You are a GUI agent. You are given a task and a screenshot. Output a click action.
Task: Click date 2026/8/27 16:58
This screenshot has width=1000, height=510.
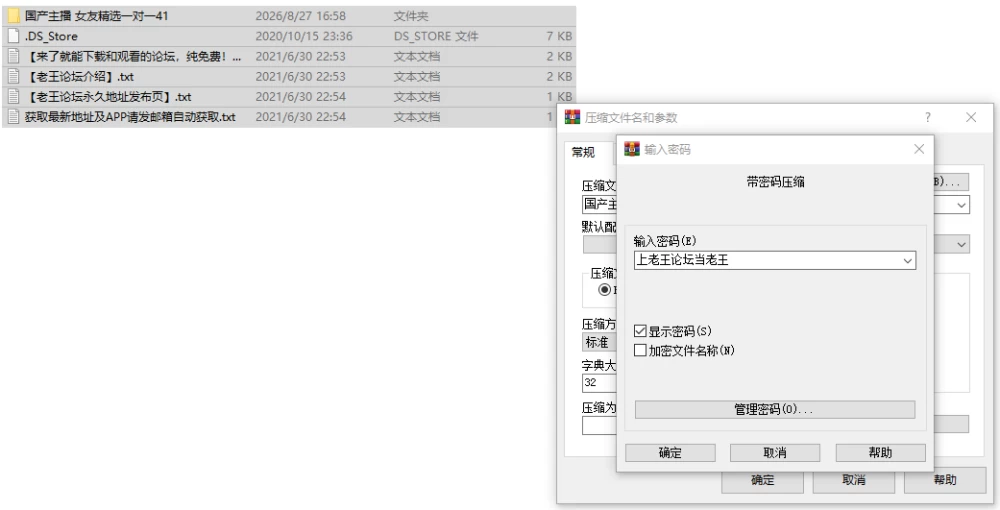click(x=300, y=16)
